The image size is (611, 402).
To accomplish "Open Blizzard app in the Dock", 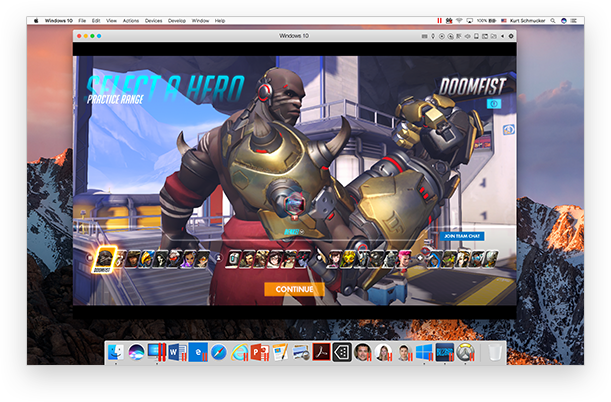I will click(x=445, y=352).
